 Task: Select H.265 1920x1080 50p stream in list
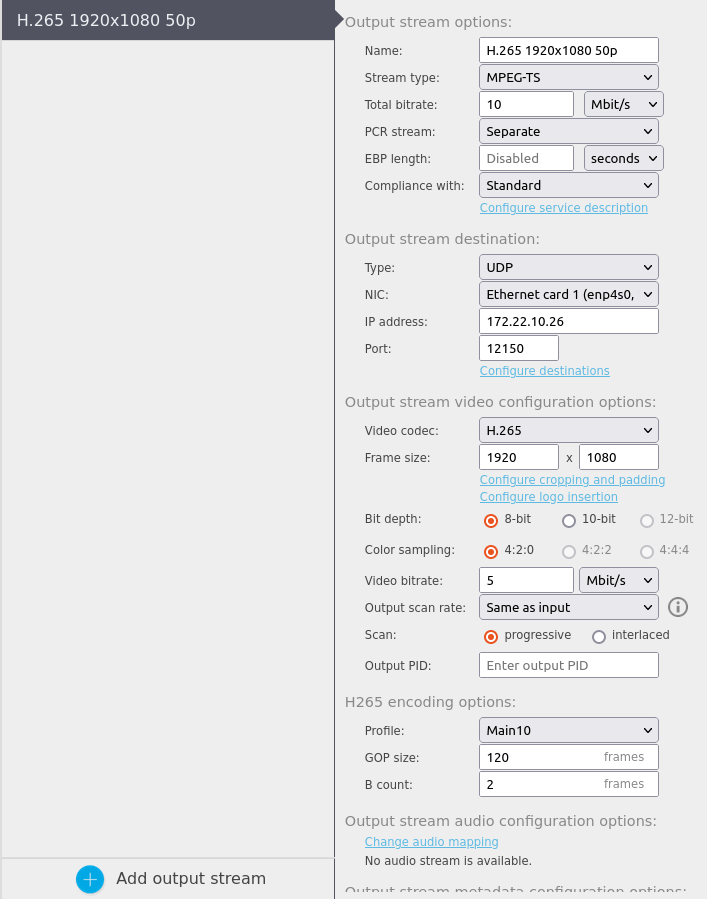[168, 20]
